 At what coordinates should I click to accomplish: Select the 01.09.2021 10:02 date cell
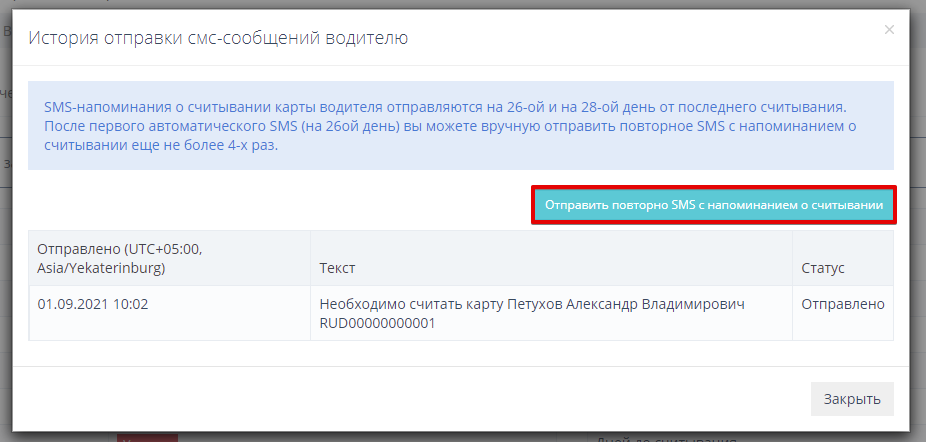coord(93,304)
